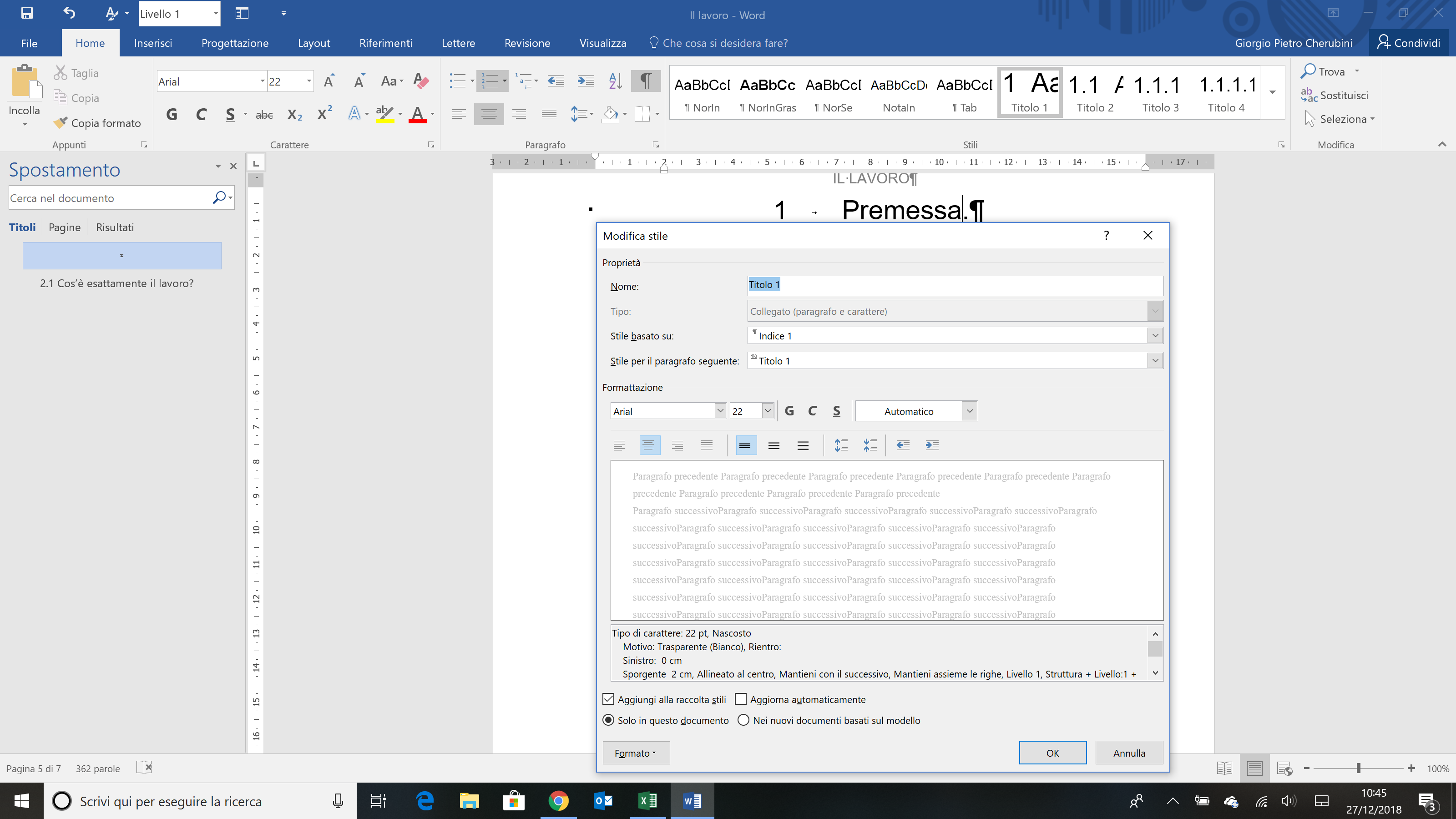Confirm dialog with OK button
Viewport: 1456px width, 819px height.
tap(1052, 753)
